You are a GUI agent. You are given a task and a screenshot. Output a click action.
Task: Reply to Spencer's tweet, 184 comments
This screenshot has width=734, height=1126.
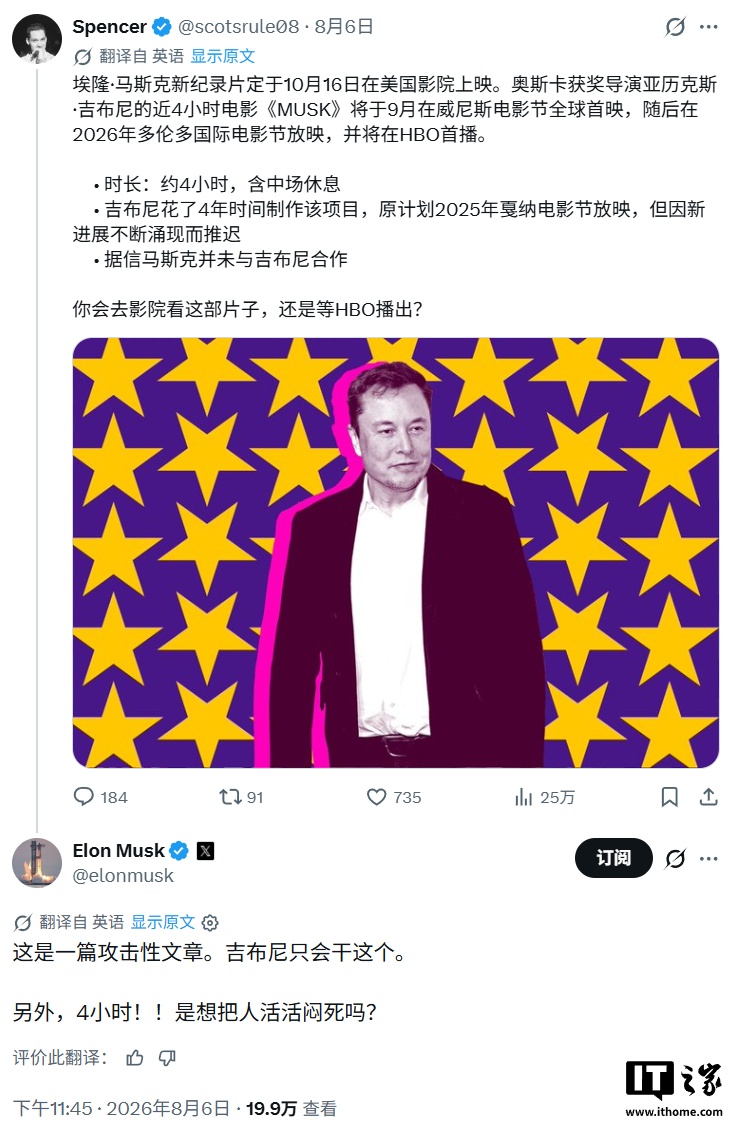coord(101,797)
